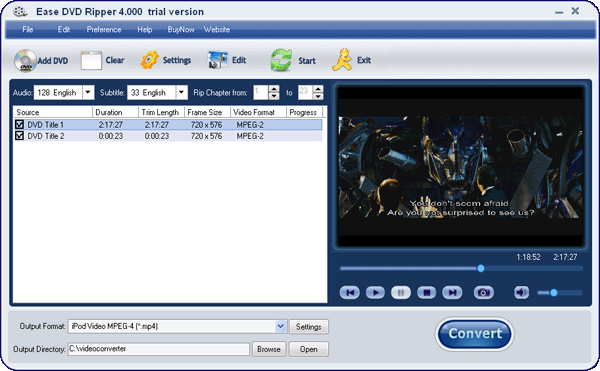Screen dimensions: 600x371
Task: Click the video seek slider handle
Action: click(481, 268)
